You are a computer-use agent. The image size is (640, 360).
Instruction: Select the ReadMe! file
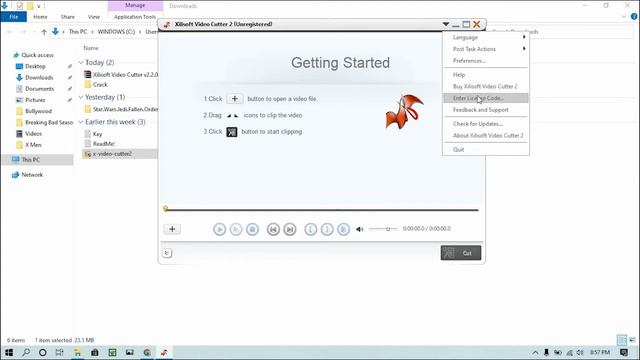point(104,144)
